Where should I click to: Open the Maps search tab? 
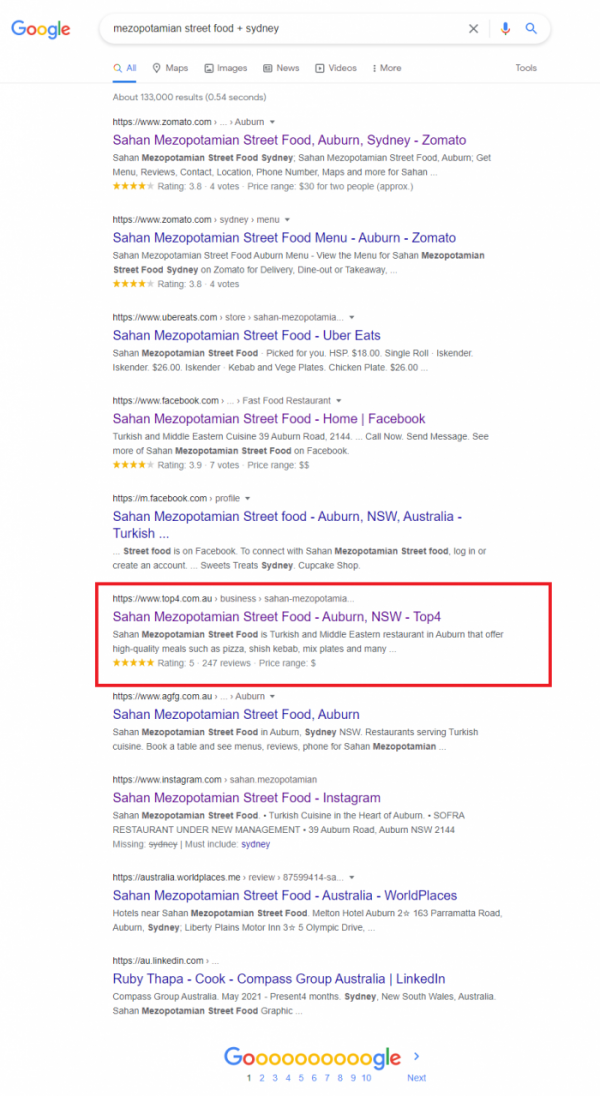170,68
